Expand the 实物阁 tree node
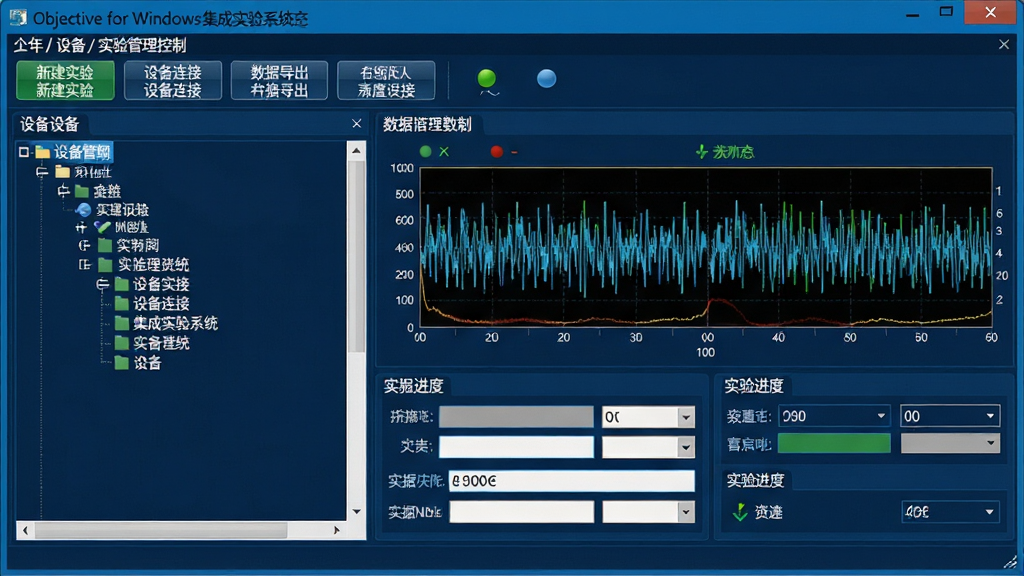The image size is (1024, 576). click(84, 246)
